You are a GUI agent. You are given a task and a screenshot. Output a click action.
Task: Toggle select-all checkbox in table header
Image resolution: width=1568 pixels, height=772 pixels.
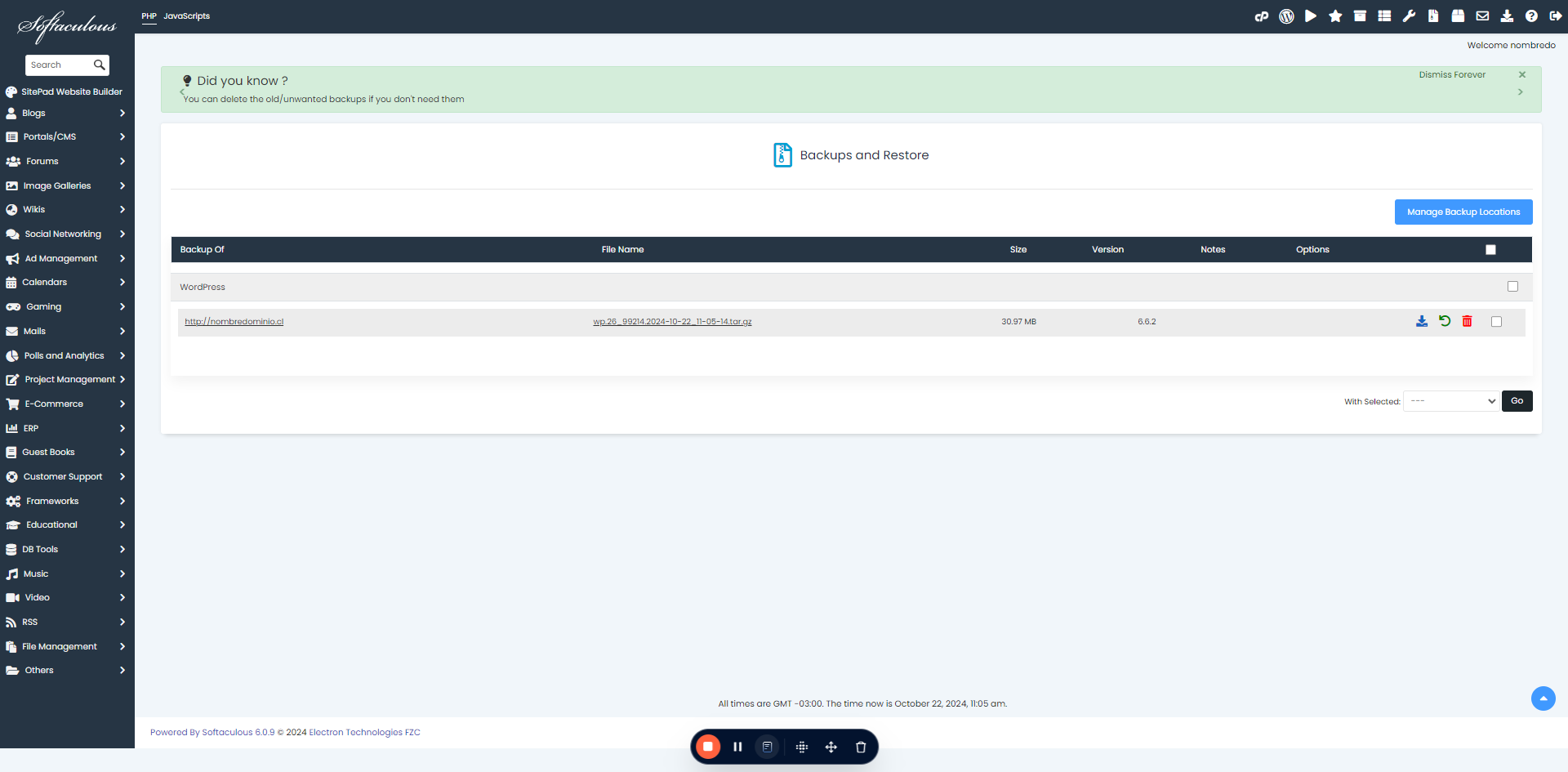click(1490, 250)
